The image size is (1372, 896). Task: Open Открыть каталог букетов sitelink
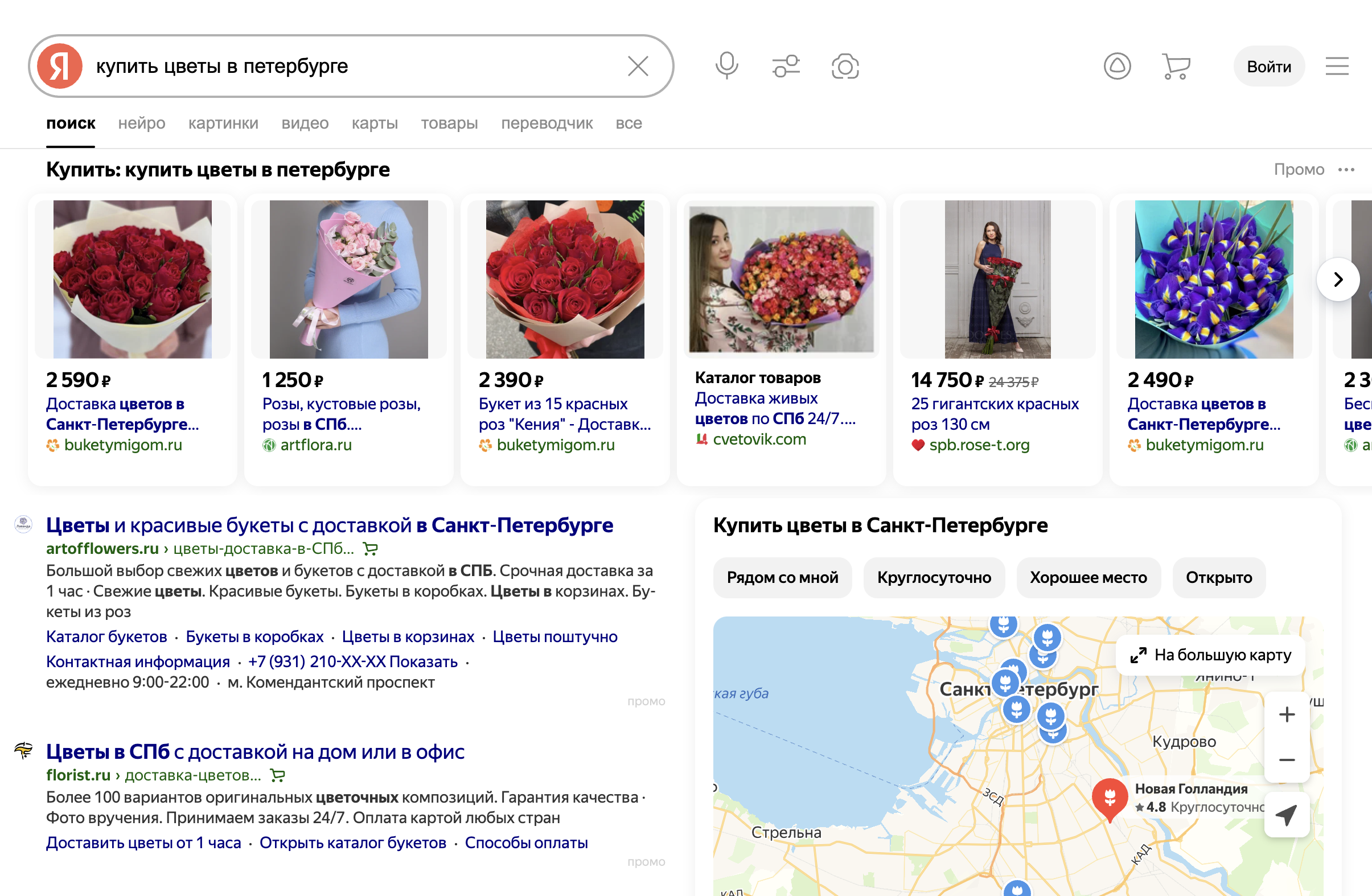pos(353,843)
